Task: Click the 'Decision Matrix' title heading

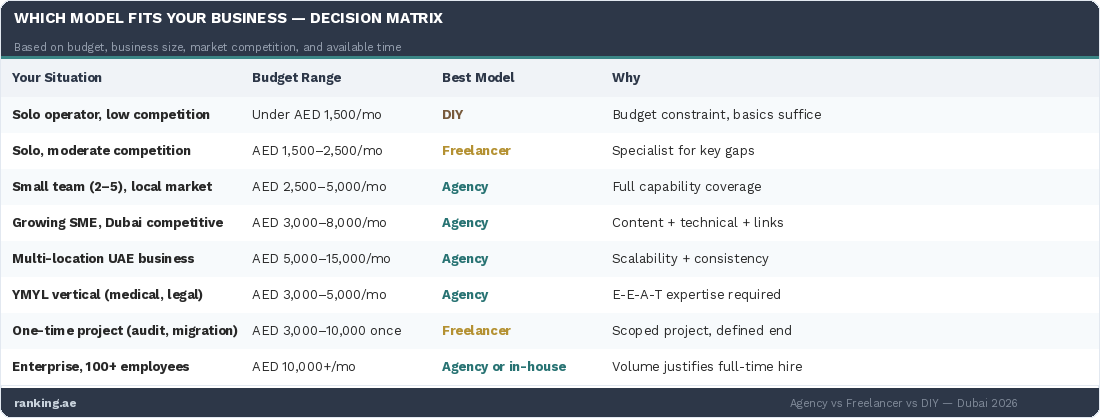Action: (x=228, y=19)
